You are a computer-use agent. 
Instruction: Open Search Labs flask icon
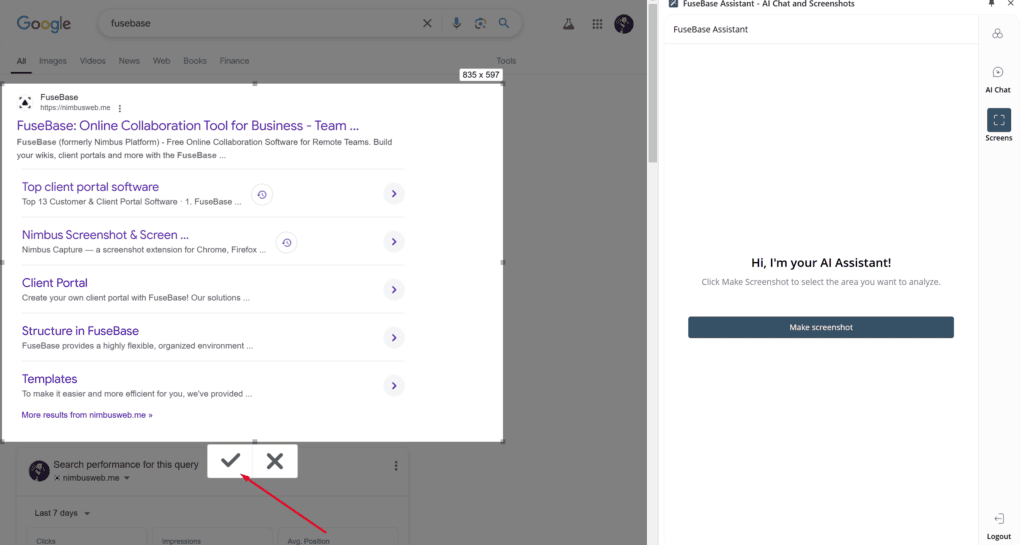point(569,24)
